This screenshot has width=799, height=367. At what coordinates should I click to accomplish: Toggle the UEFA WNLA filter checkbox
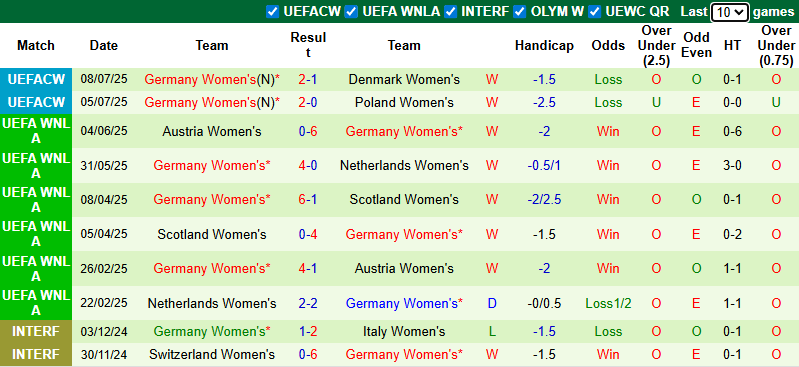click(351, 12)
